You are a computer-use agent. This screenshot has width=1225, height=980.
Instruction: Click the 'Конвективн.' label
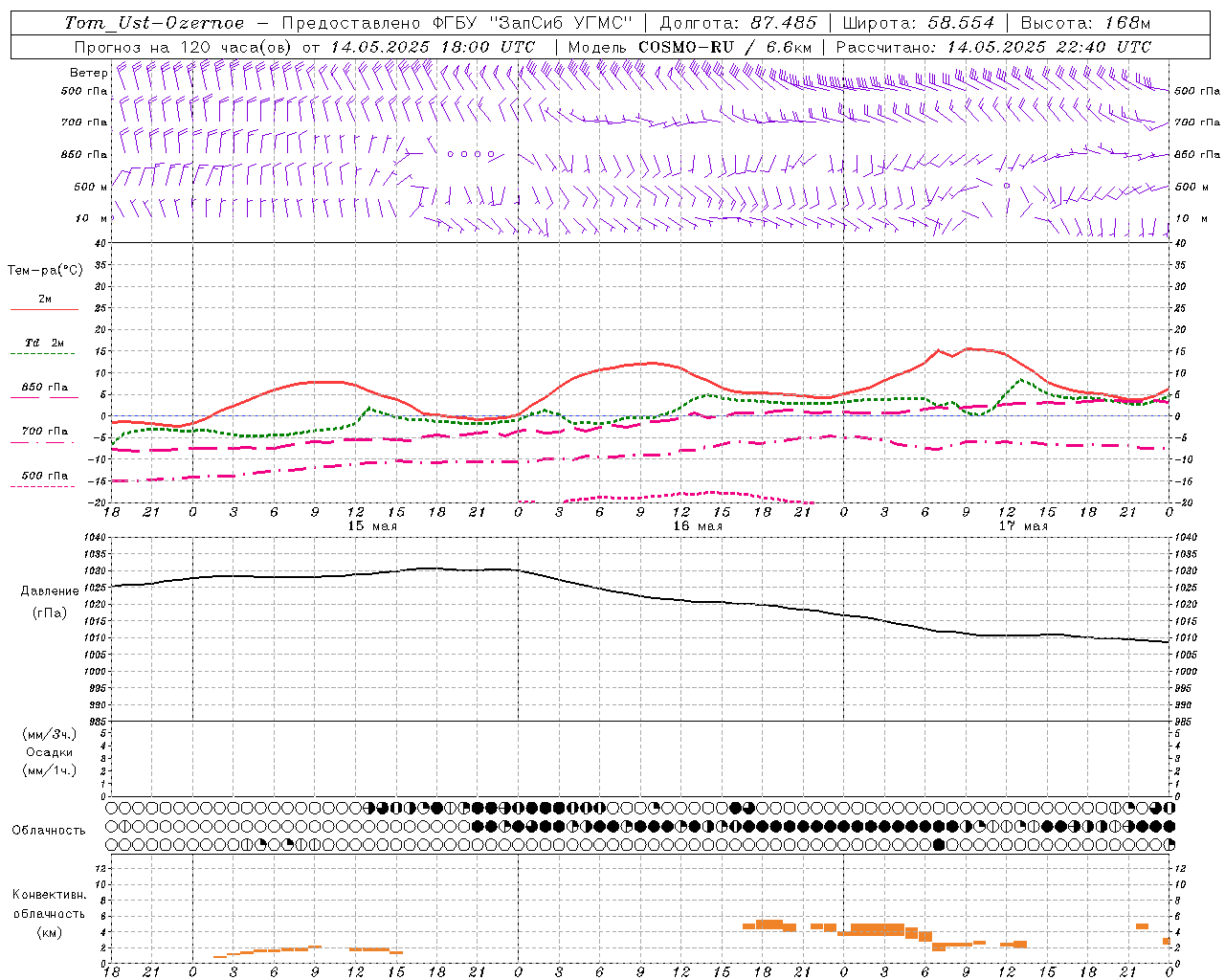(49, 895)
